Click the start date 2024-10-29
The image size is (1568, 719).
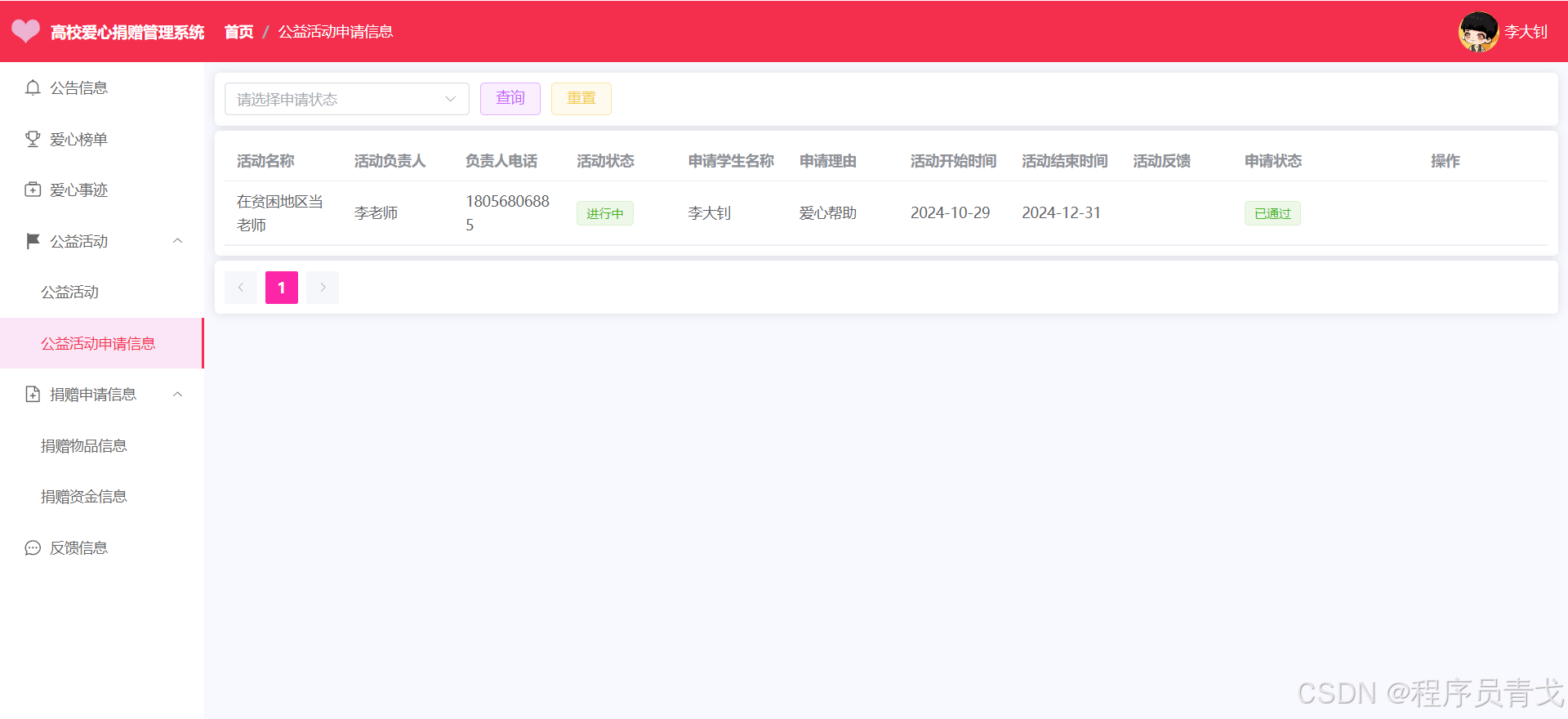(951, 212)
